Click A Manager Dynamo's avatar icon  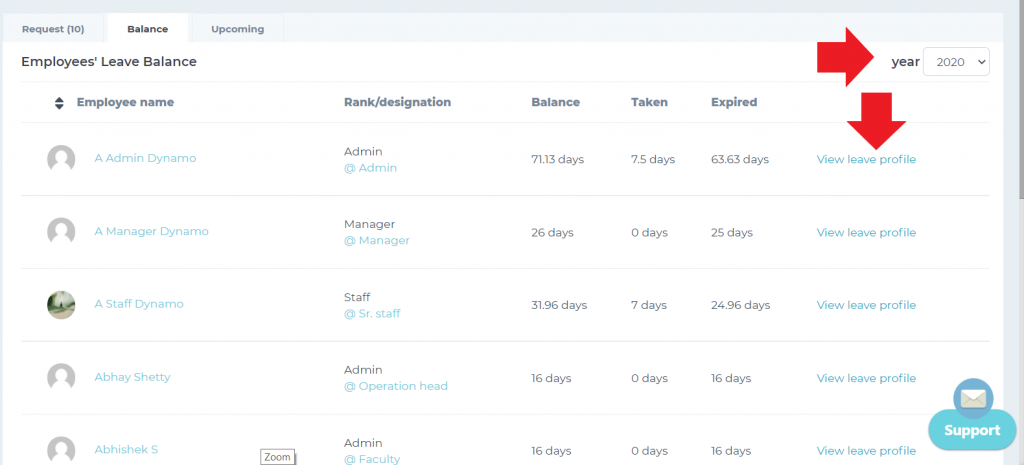click(61, 232)
